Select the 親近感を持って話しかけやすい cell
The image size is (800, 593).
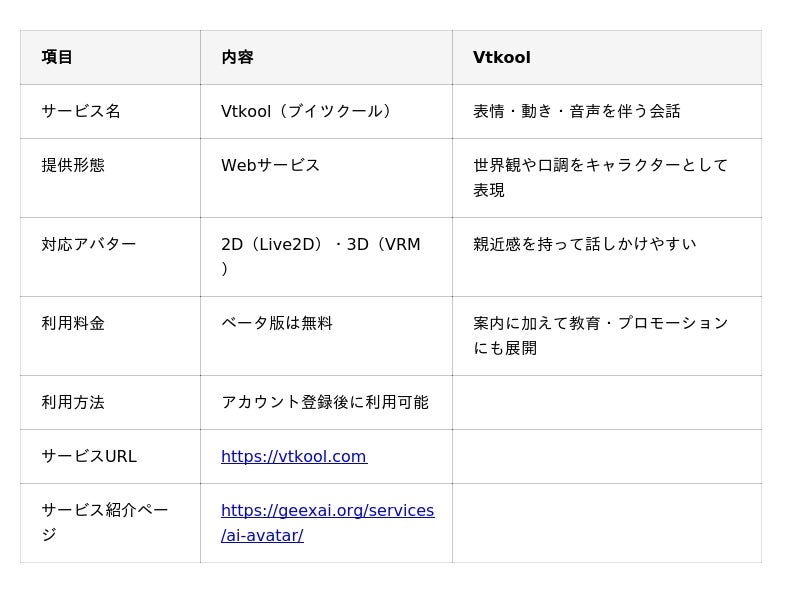pyautogui.click(x=607, y=257)
